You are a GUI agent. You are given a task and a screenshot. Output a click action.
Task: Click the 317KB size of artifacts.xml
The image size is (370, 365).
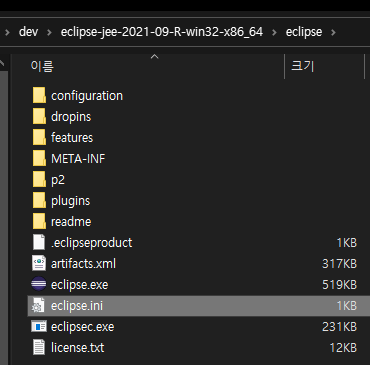pyautogui.click(x=339, y=264)
